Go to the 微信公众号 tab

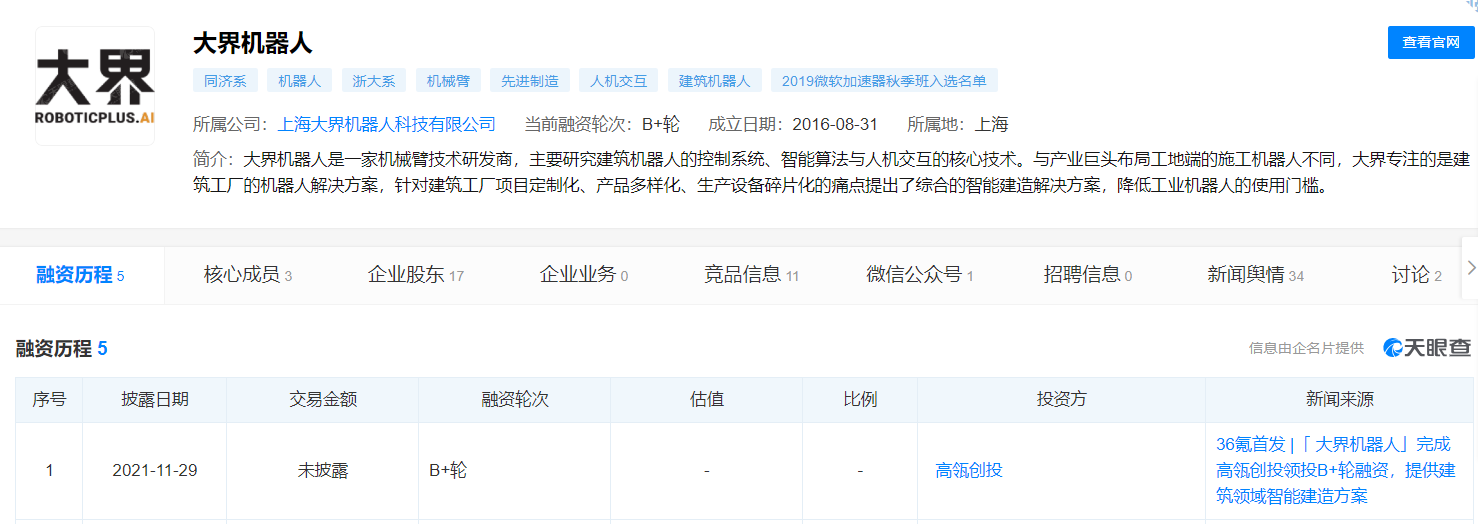tap(920, 275)
